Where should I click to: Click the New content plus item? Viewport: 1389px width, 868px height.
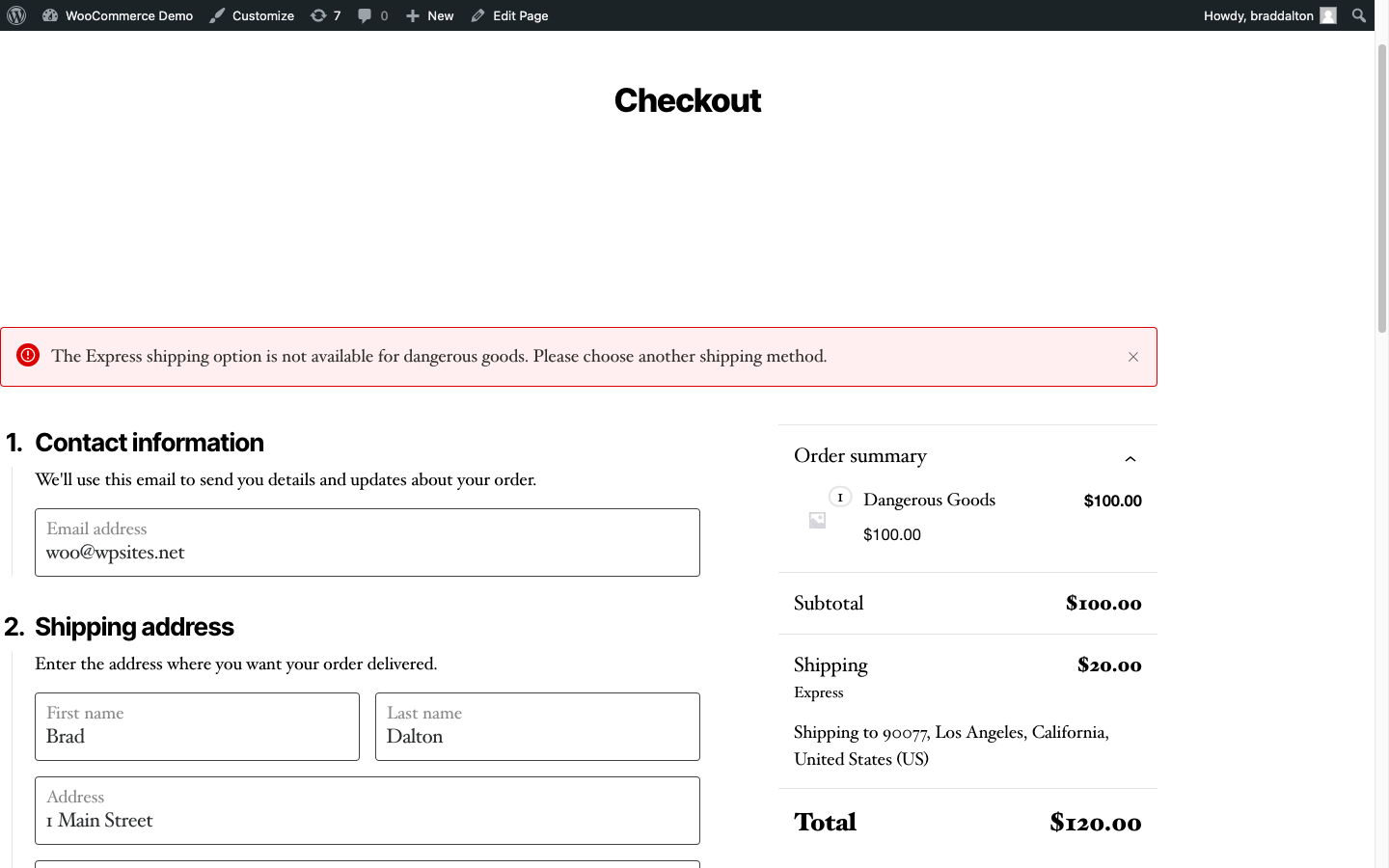429,15
